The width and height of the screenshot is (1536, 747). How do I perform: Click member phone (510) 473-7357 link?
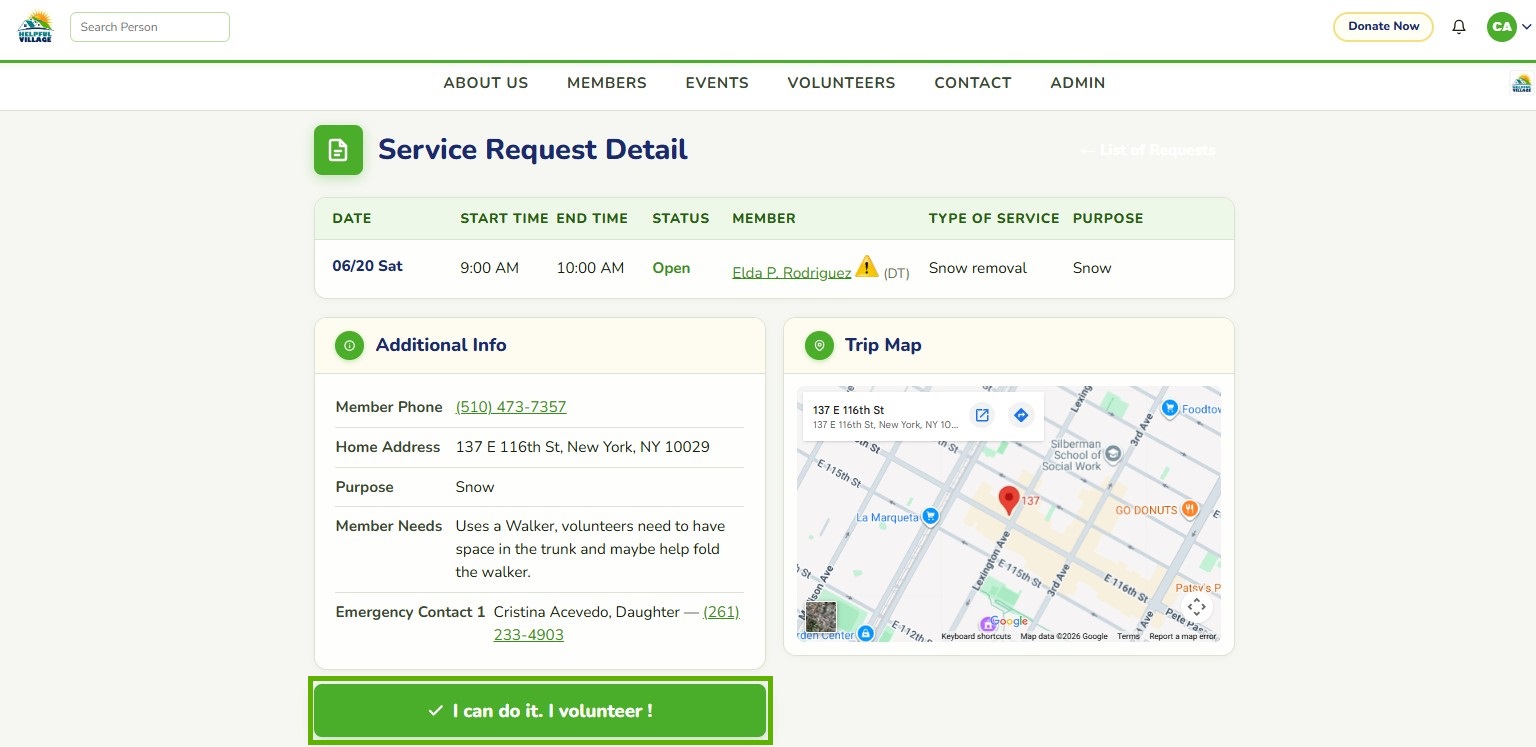pos(511,407)
